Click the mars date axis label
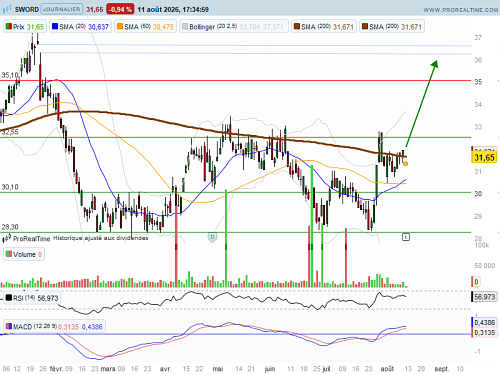The height and width of the screenshot is (375, 500). pyautogui.click(x=108, y=369)
